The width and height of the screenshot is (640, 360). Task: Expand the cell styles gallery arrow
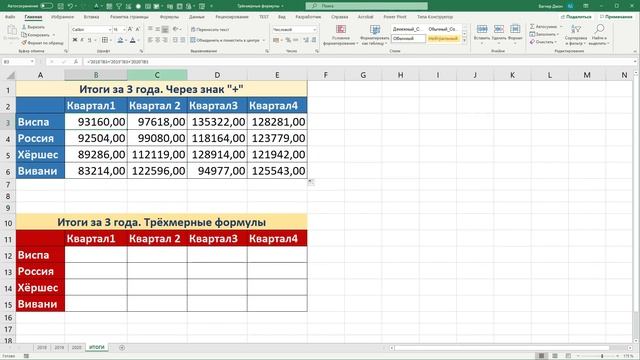point(464,40)
